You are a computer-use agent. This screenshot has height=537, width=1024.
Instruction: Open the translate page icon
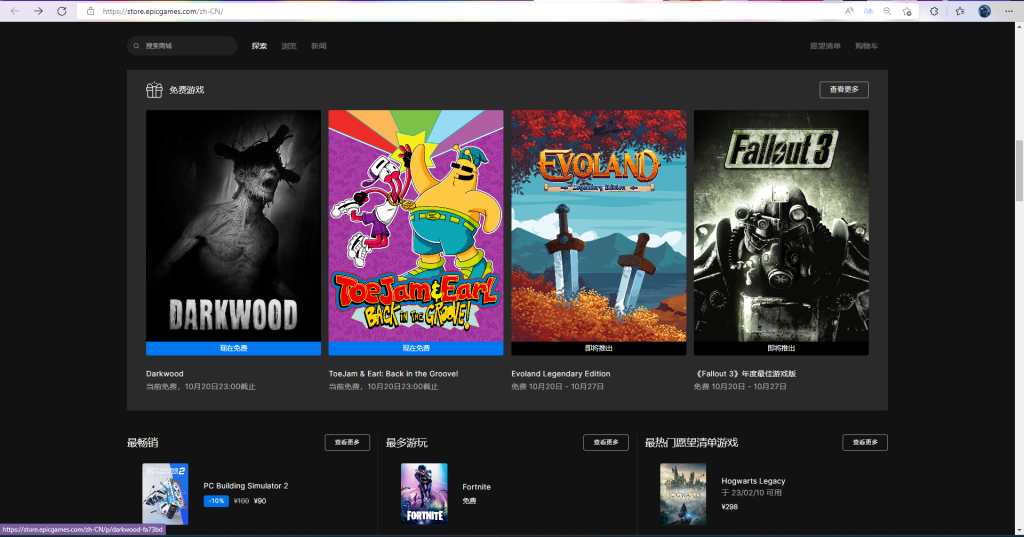point(868,11)
